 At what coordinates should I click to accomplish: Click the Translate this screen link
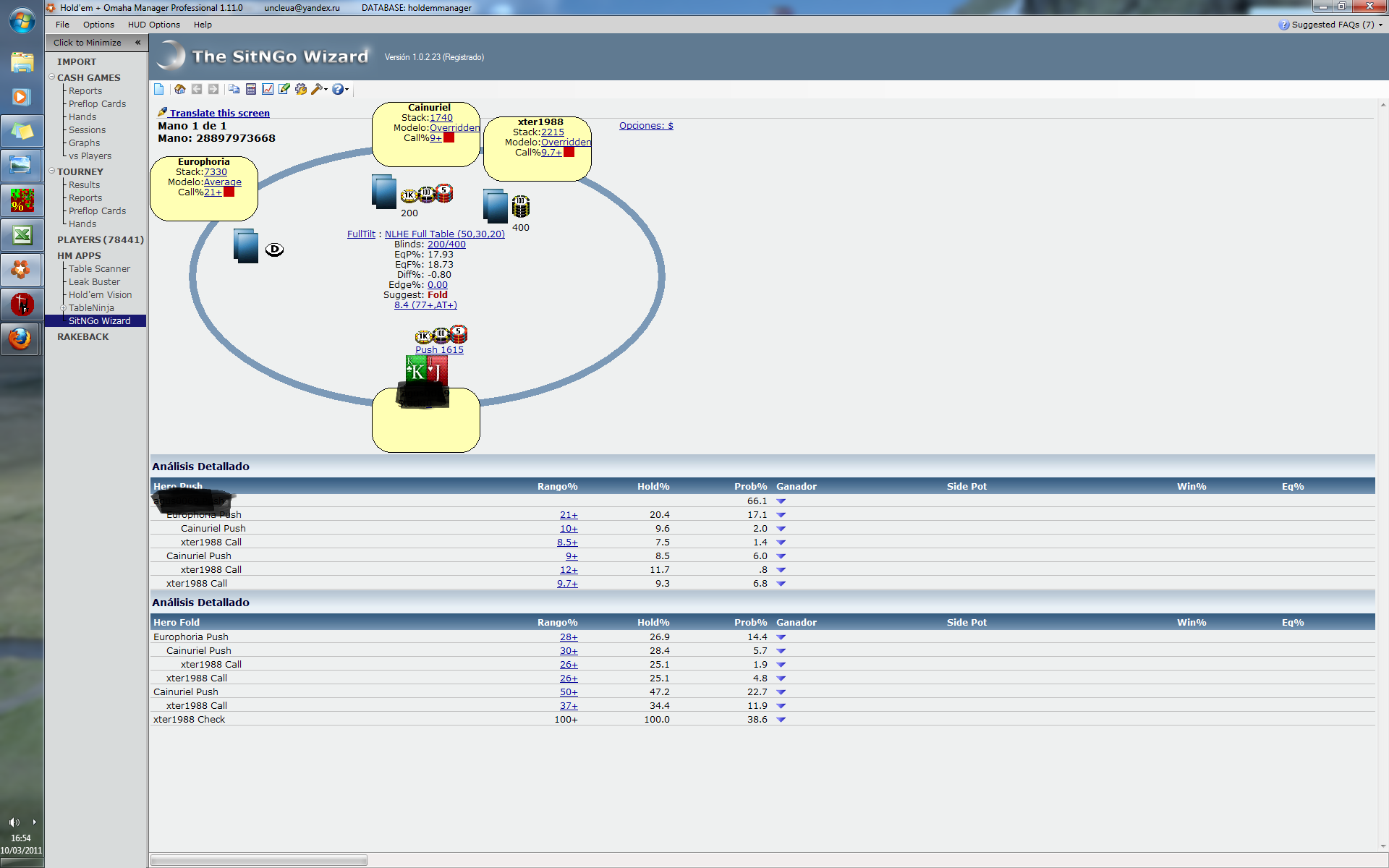[219, 113]
